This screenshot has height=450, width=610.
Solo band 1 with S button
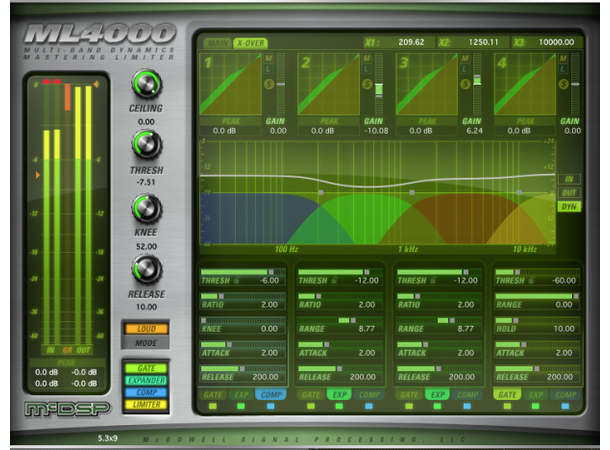click(269, 84)
